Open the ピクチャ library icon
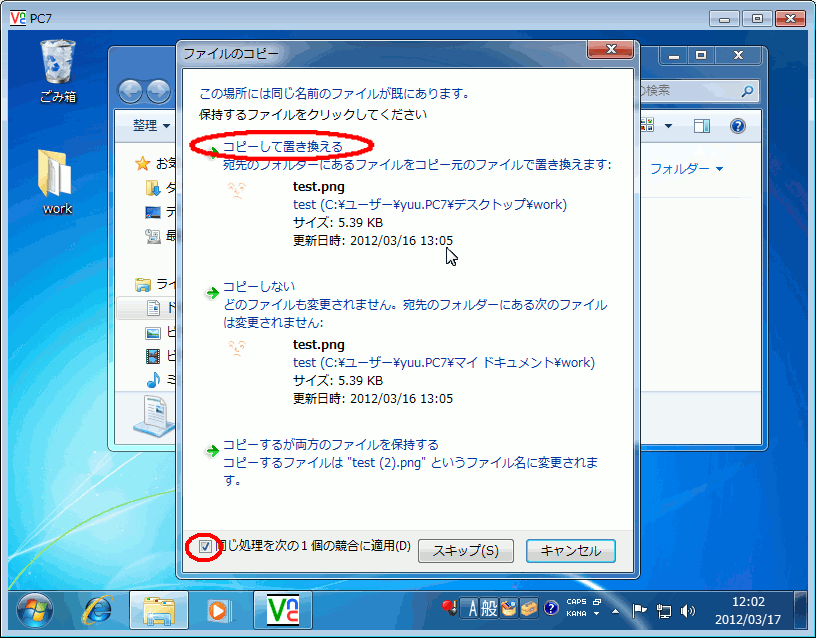816x638 pixels. (154, 333)
